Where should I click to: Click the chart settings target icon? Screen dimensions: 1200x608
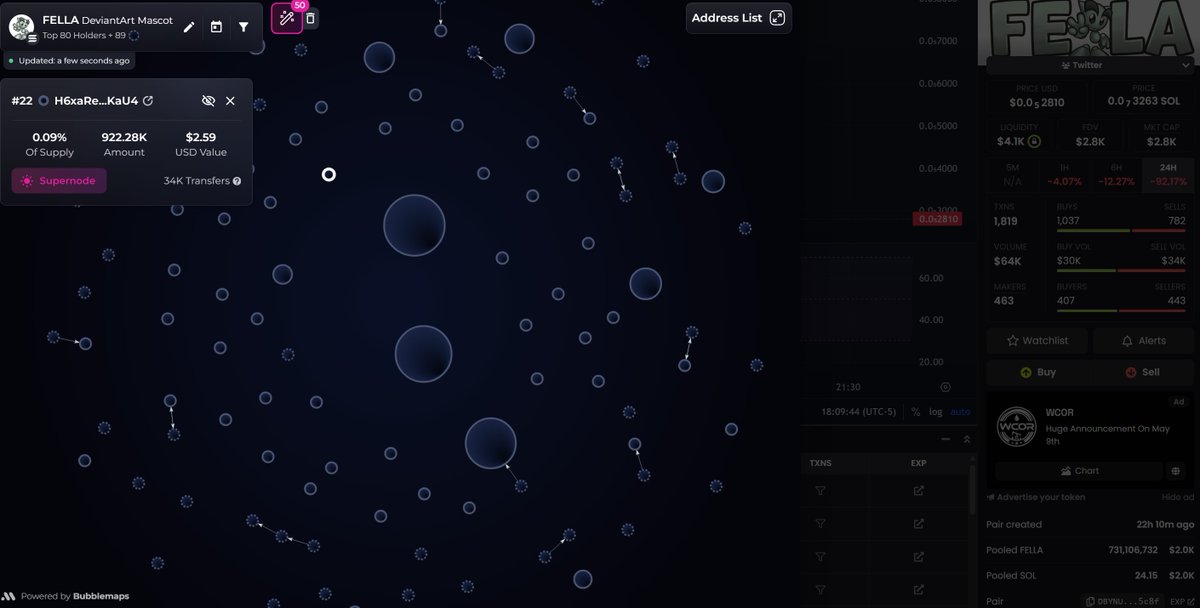pyautogui.click(x=946, y=386)
